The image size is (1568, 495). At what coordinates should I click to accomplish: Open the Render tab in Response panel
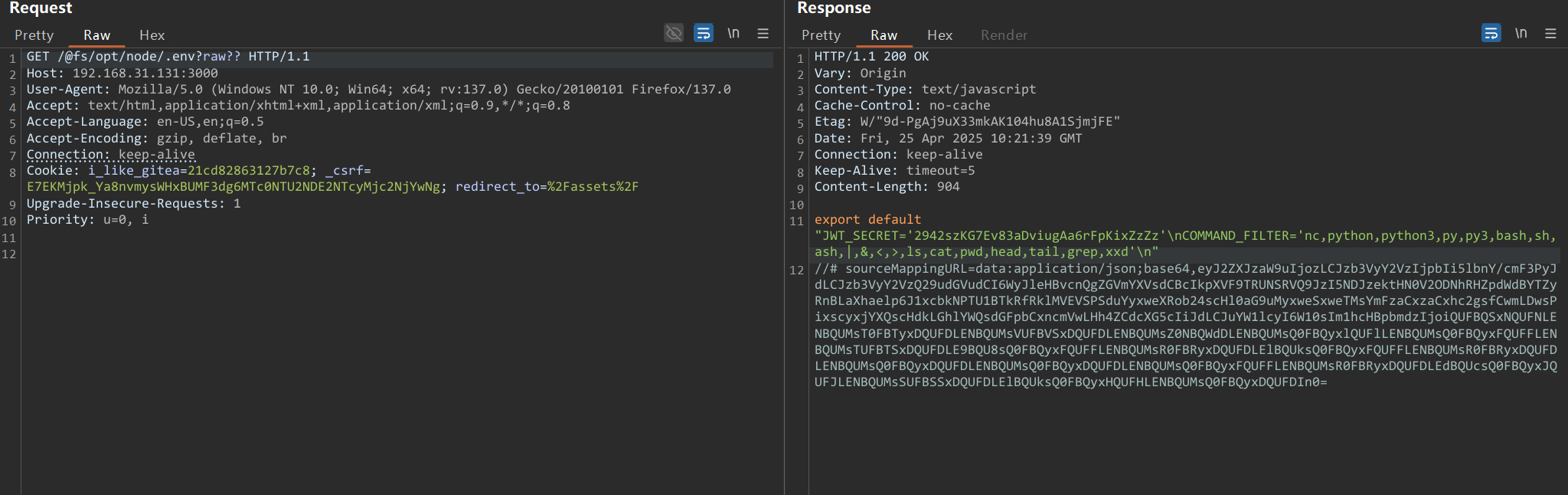tap(1004, 35)
